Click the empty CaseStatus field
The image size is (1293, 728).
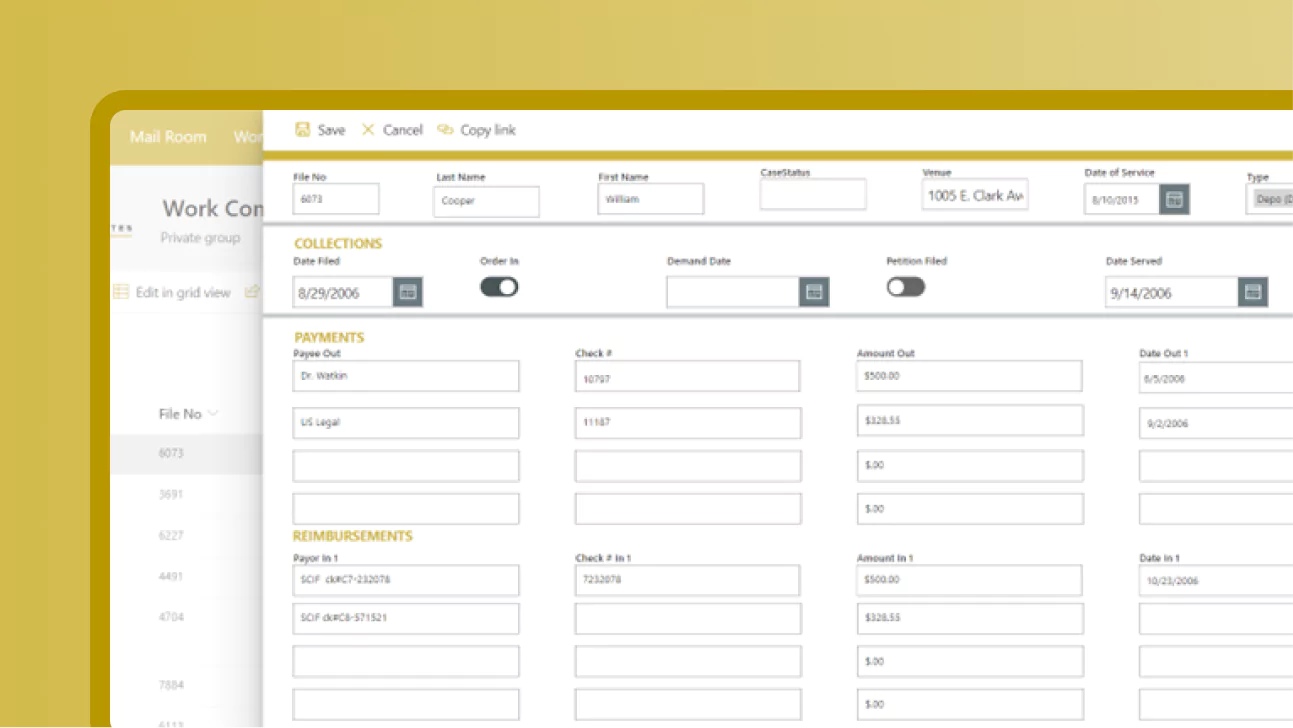pos(813,195)
